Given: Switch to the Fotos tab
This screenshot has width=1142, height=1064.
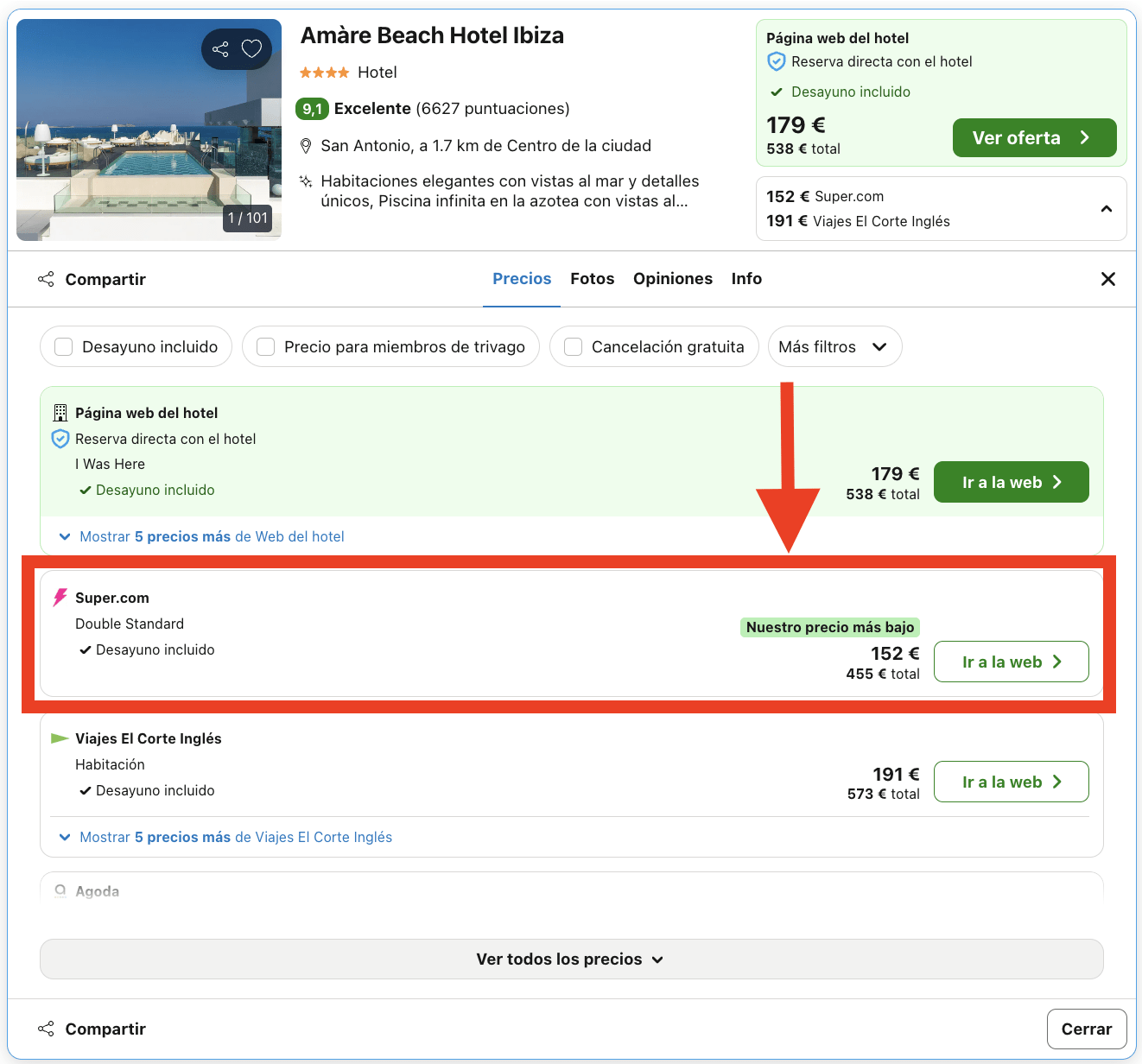Looking at the screenshot, I should click(x=593, y=279).
